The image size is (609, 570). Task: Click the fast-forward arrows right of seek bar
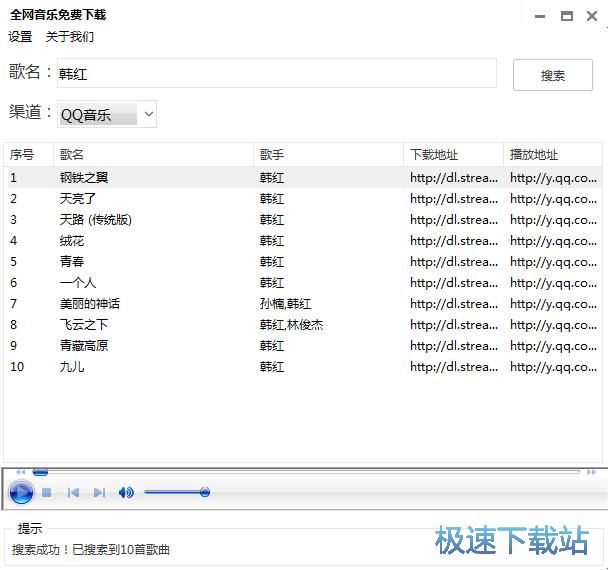click(x=592, y=472)
